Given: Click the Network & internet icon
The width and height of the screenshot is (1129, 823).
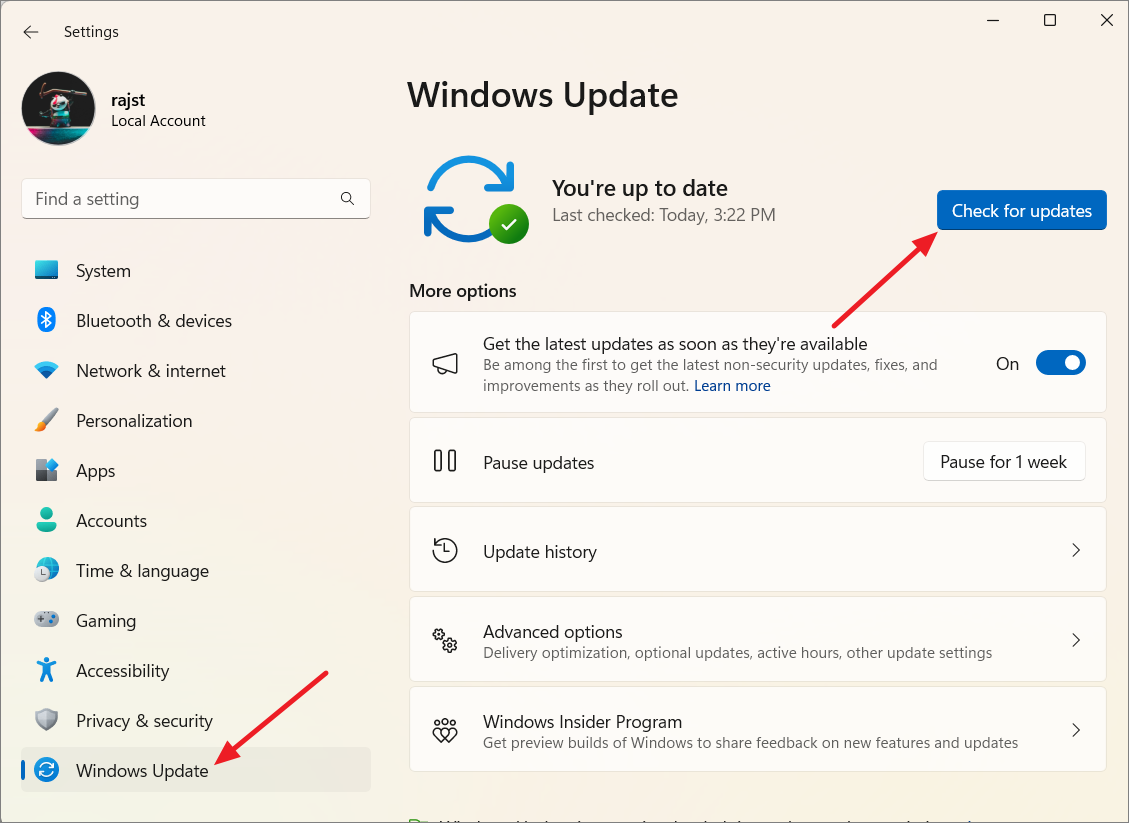Looking at the screenshot, I should [46, 370].
